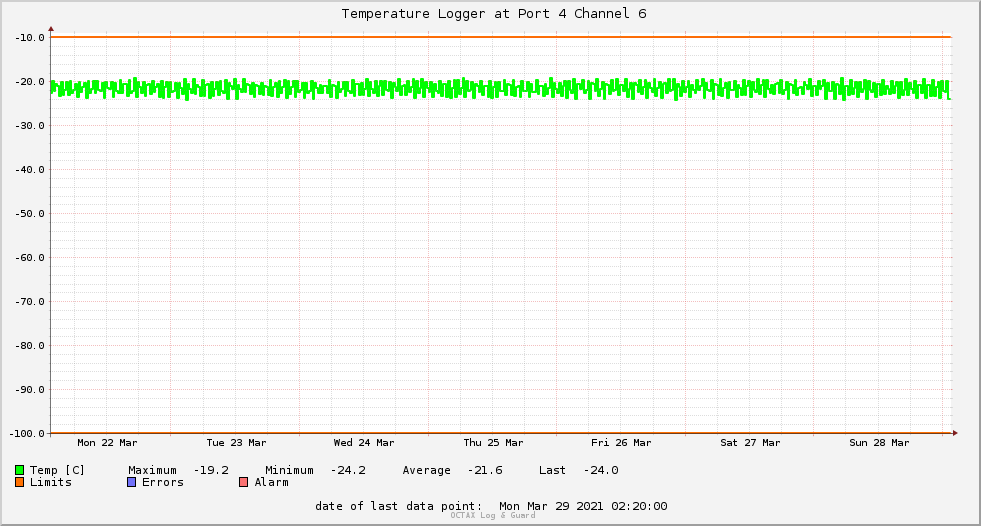Click the -60.0 y-axis label
This screenshot has width=981, height=526.
point(30,258)
